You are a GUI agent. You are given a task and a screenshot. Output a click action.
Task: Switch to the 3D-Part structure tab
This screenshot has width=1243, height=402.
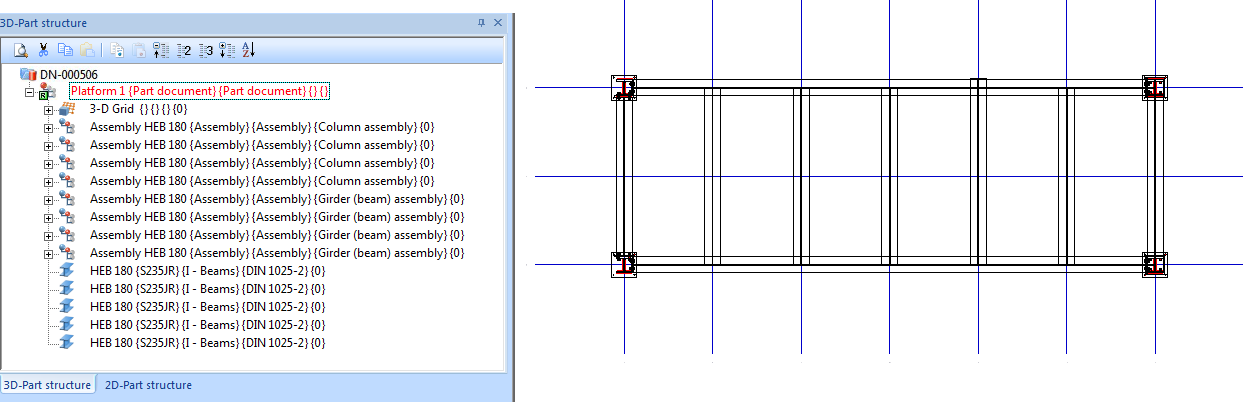tap(48, 385)
